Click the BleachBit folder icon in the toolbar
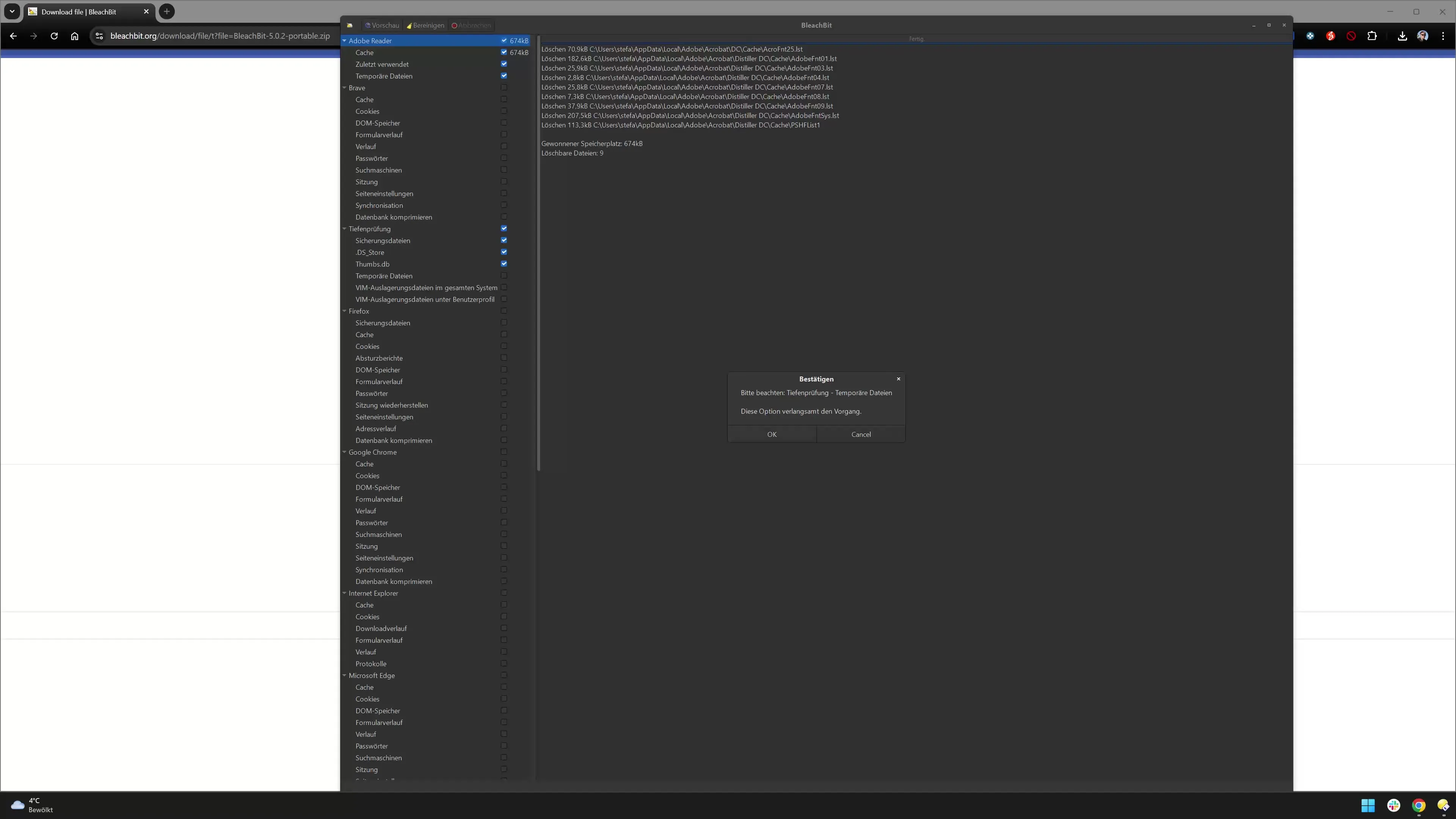The image size is (1456, 819). tap(349, 25)
